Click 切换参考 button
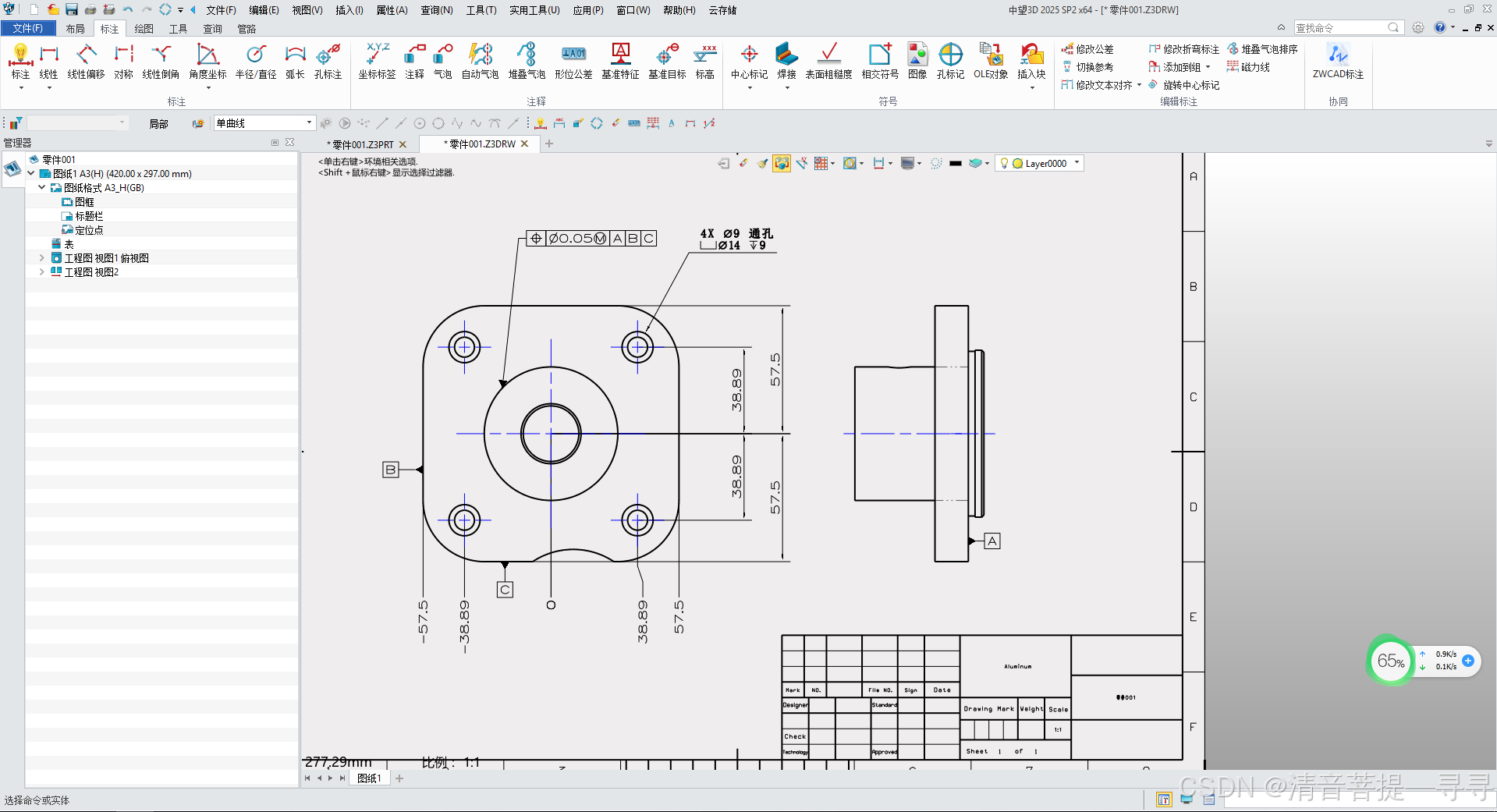This screenshot has height=812, width=1497. pyautogui.click(x=1087, y=67)
